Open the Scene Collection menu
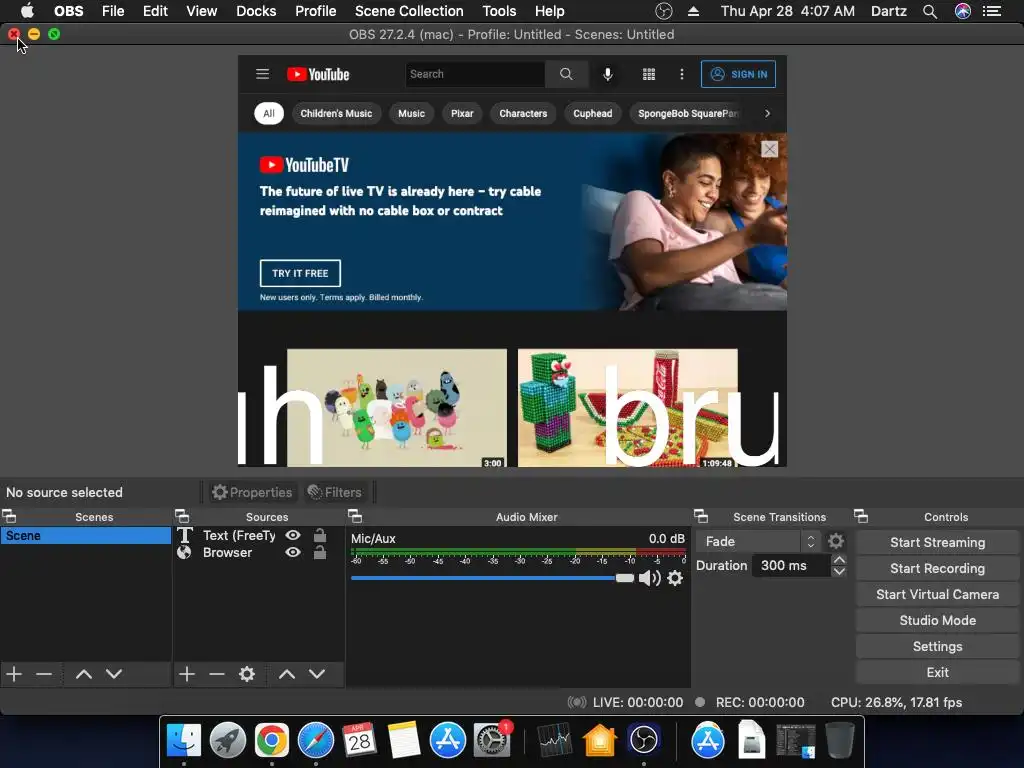Image resolution: width=1024 pixels, height=768 pixels. (x=409, y=11)
